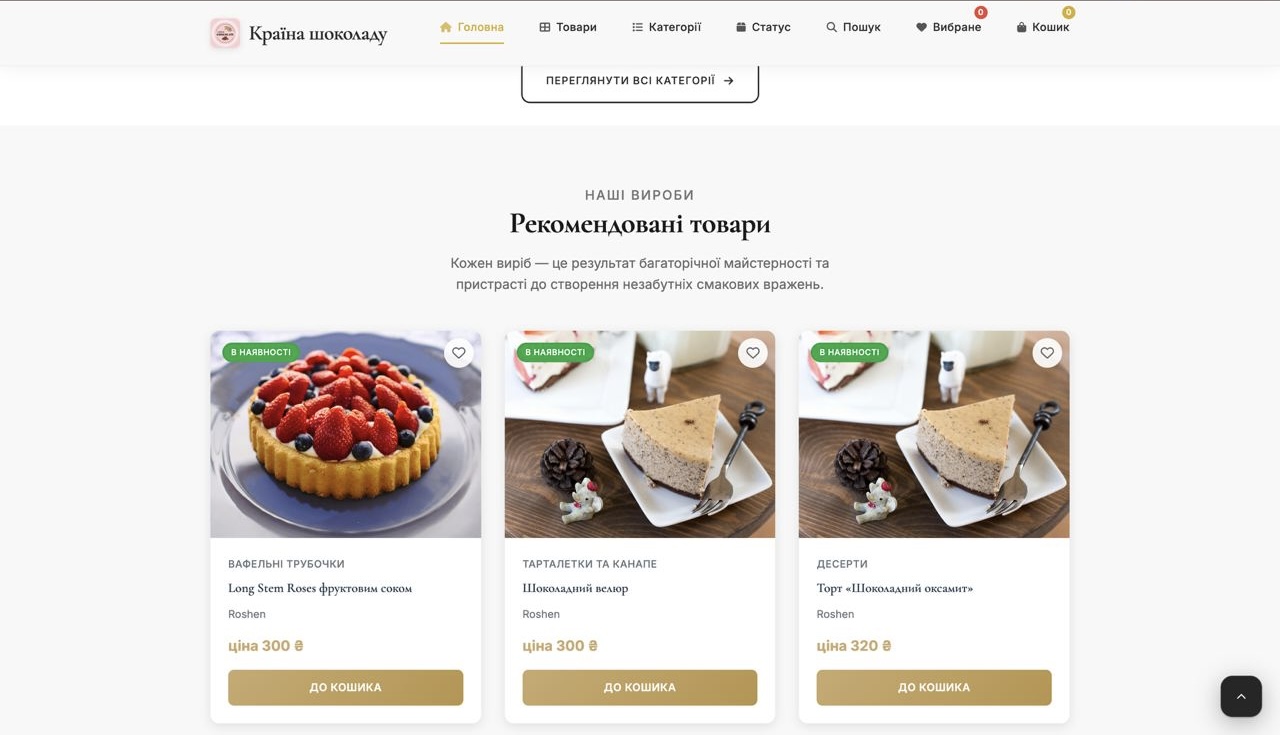Open favorites via the heart icon in header
The height and width of the screenshot is (735, 1280).
click(920, 27)
